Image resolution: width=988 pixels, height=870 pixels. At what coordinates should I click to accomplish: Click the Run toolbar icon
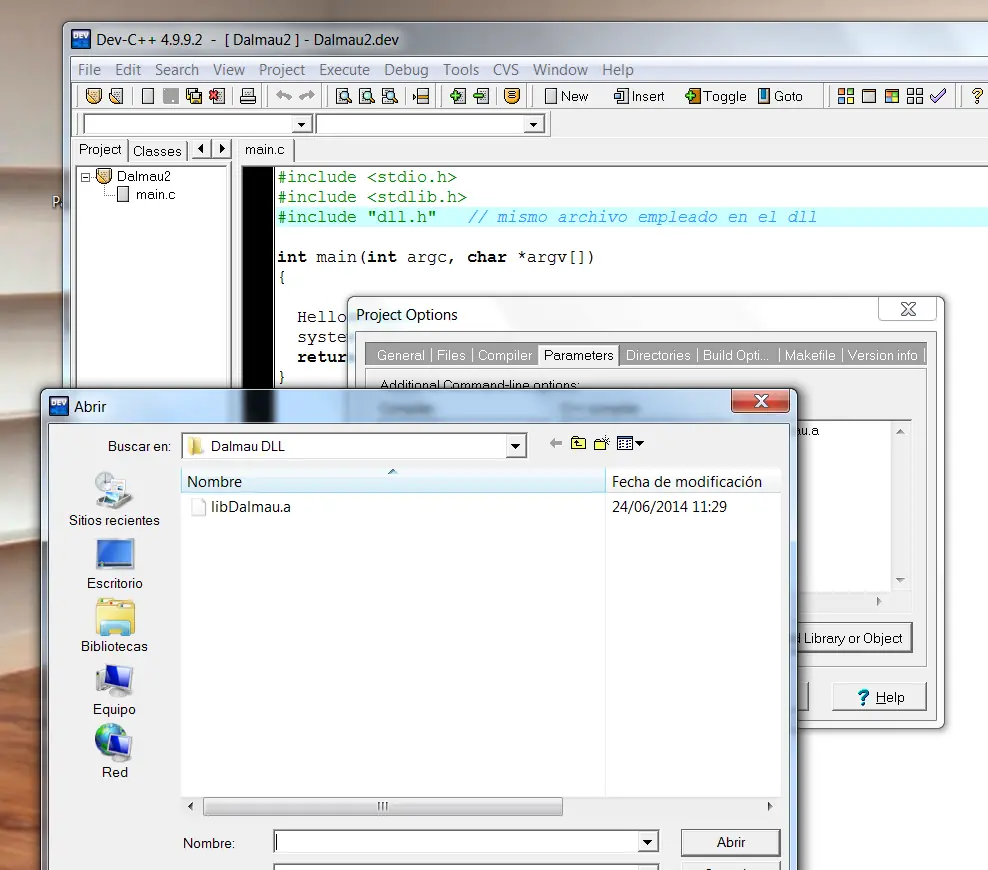869,96
